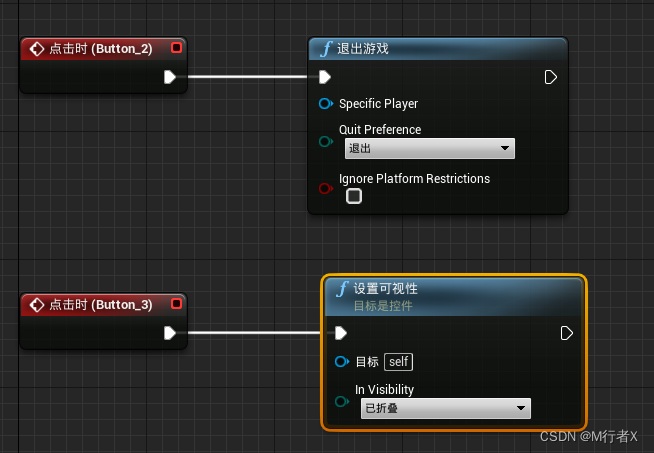Click the Button_2 event diamond icon
This screenshot has width=654, height=453.
click(x=37, y=49)
